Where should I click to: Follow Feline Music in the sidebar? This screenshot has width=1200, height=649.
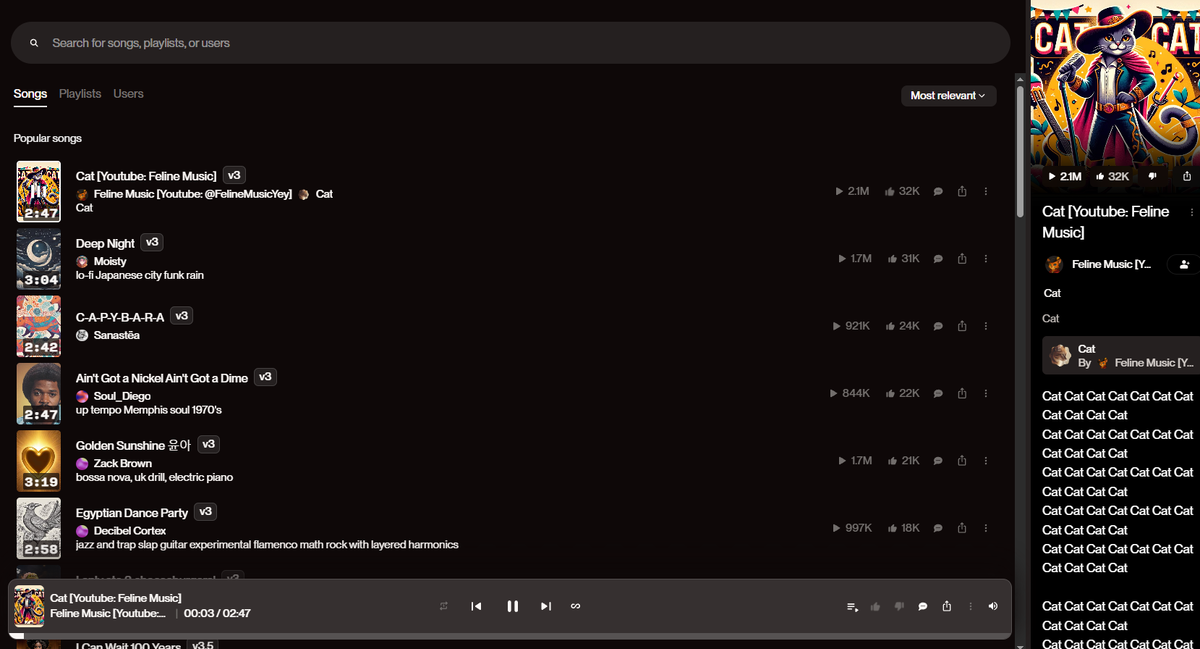1184,264
